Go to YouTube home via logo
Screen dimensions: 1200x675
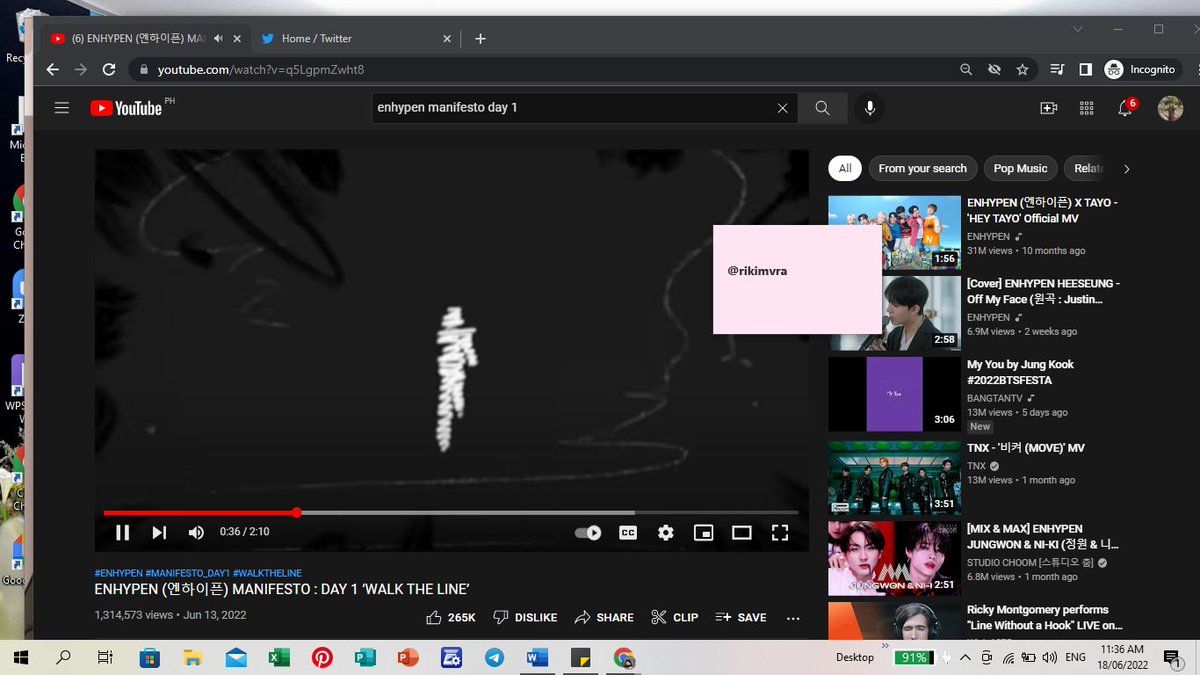coord(127,108)
